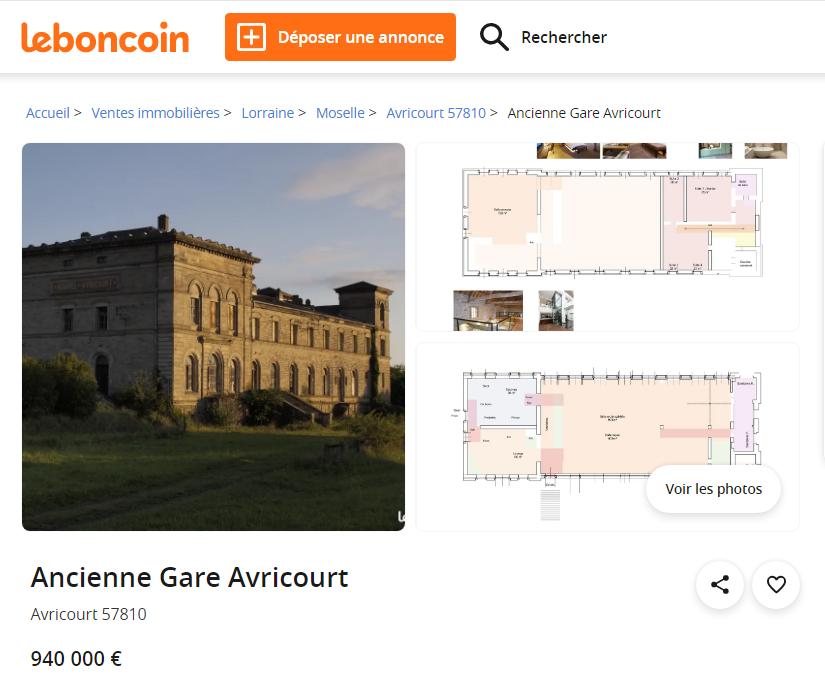Image resolution: width=825 pixels, height=680 pixels.
Task: Select the Lorraine breadcrumb link
Action: (267, 113)
